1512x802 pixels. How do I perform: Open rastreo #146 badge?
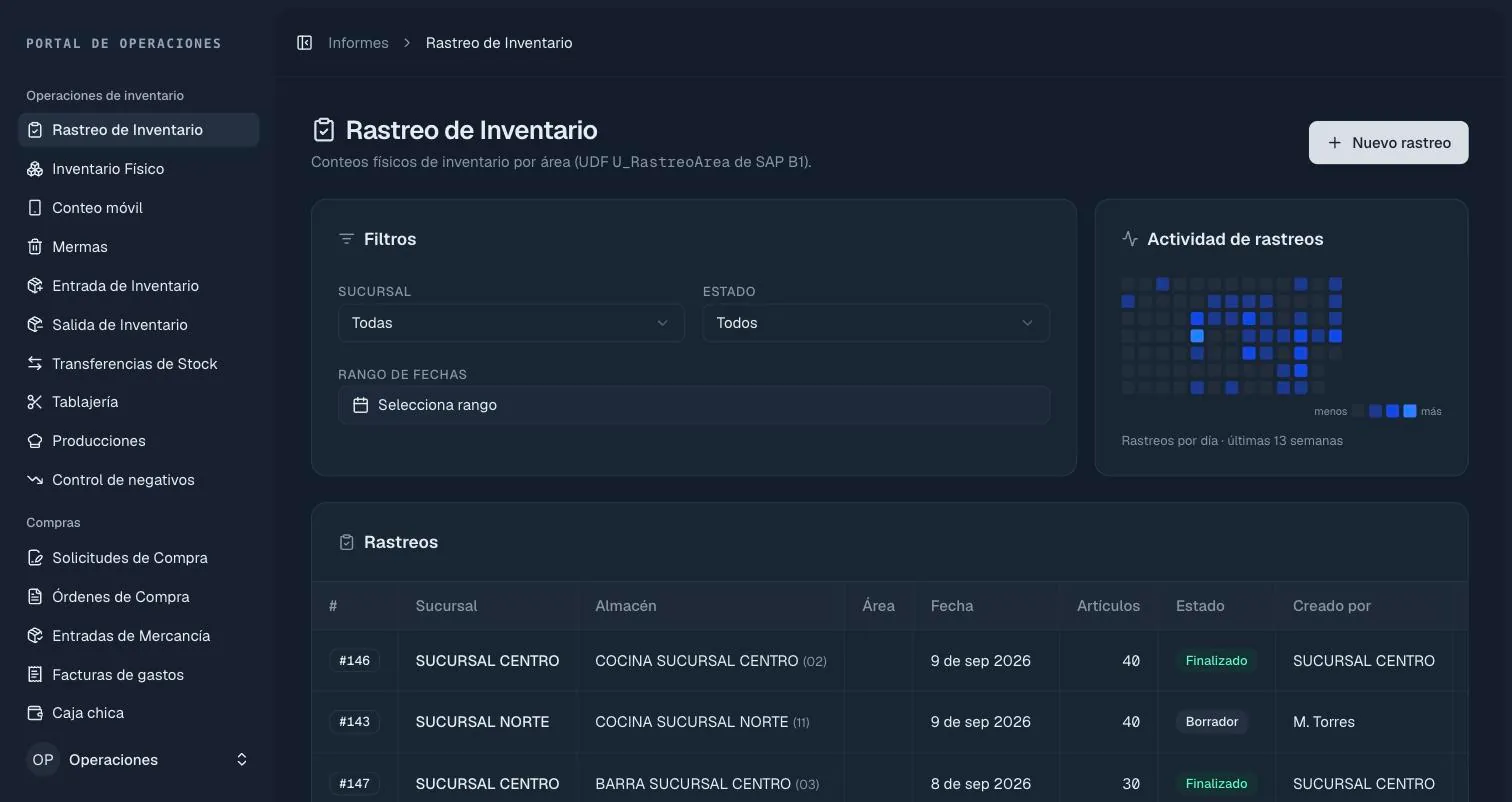(x=355, y=661)
